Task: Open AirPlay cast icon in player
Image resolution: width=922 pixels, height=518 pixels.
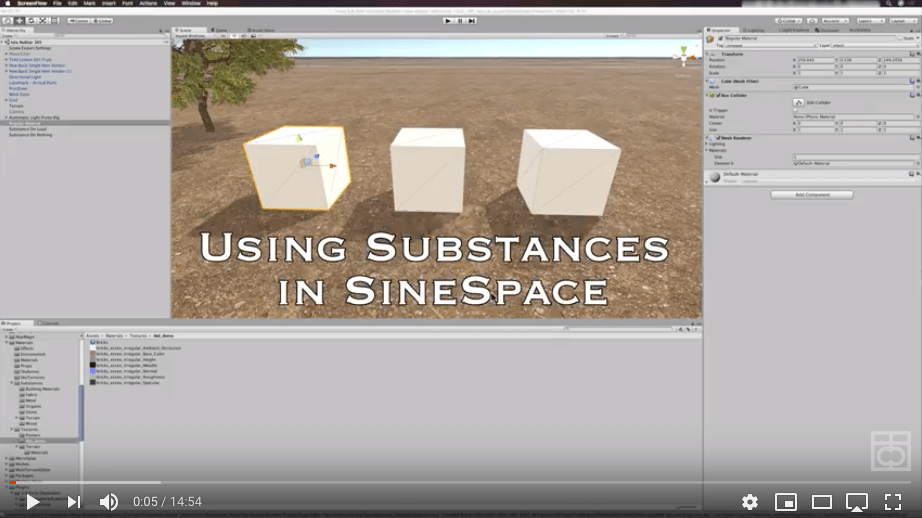Action: [857, 502]
